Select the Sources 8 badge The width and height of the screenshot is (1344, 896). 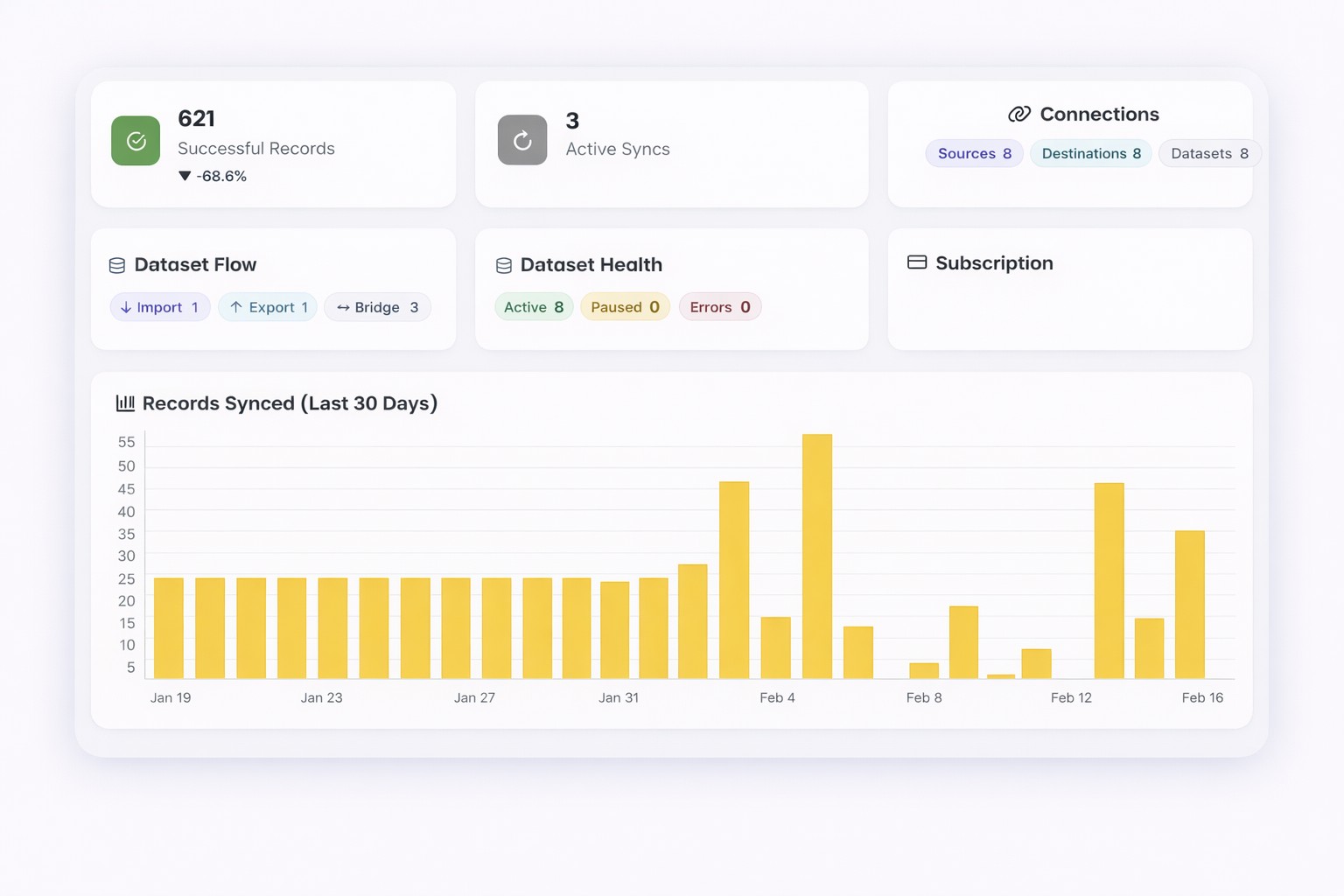tap(974, 153)
